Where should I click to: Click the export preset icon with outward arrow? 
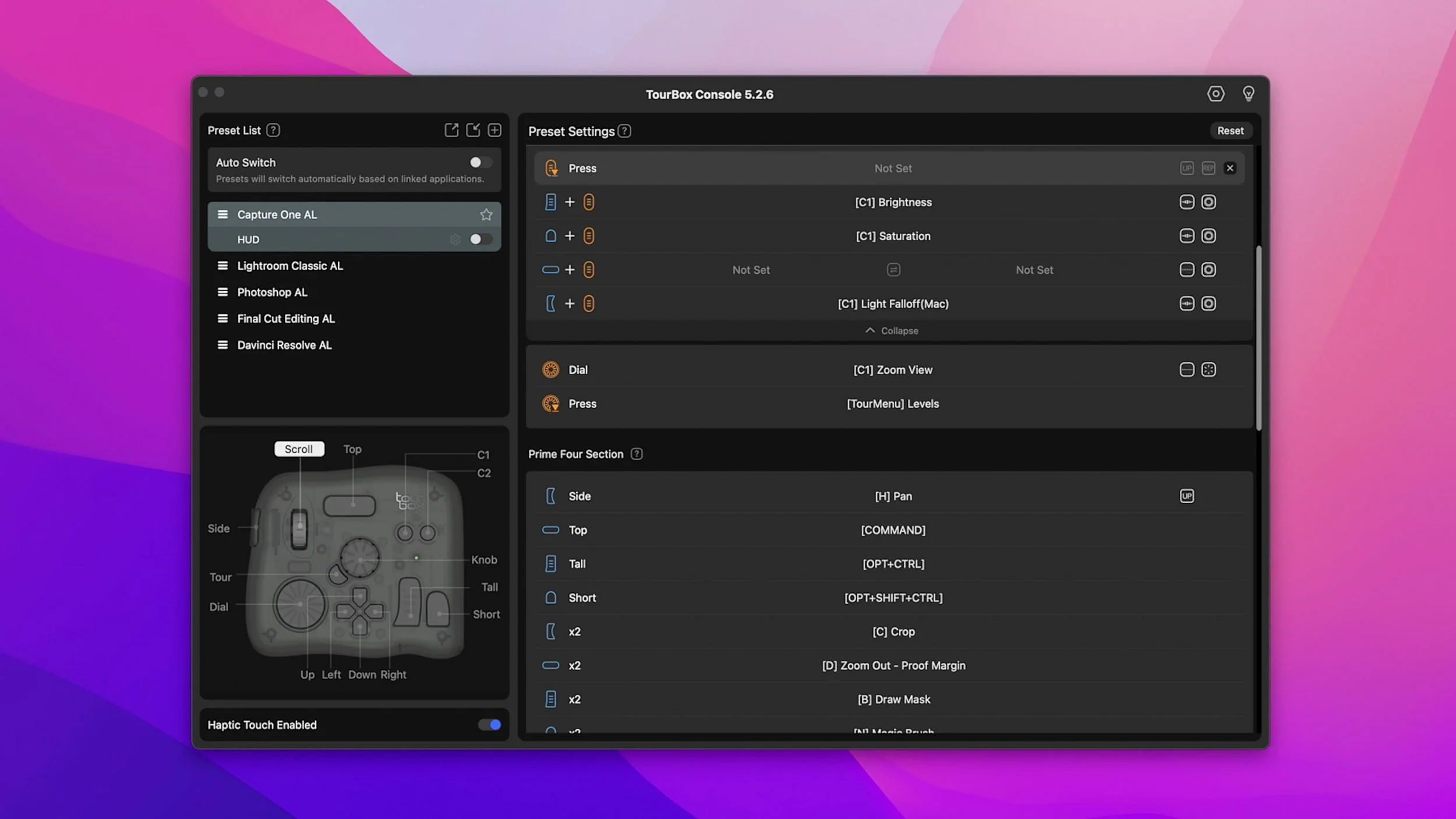pyautogui.click(x=451, y=130)
